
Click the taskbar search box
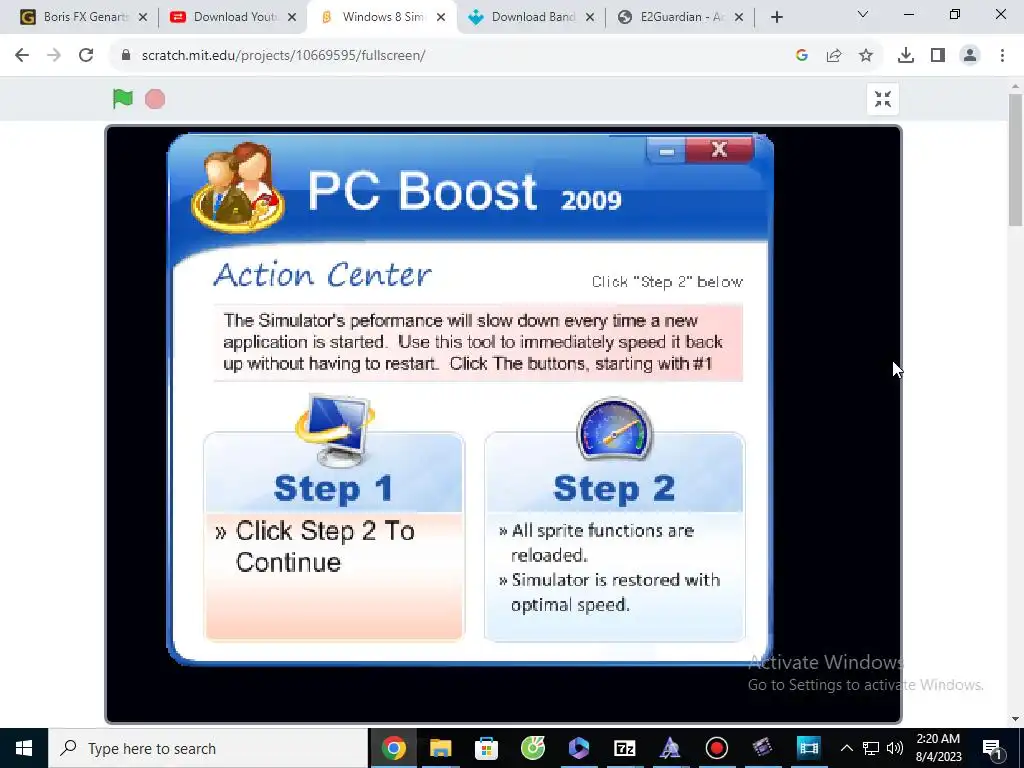(x=208, y=748)
